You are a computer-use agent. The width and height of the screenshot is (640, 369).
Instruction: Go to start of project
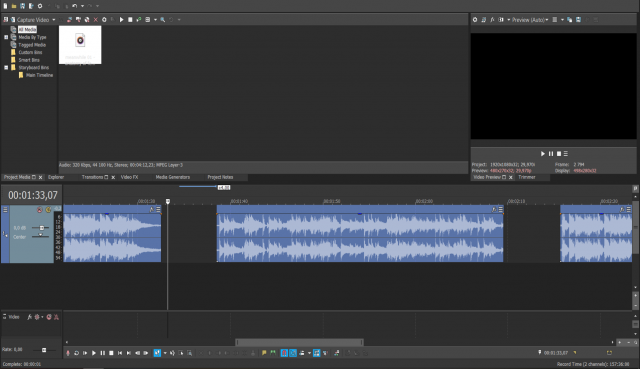pyautogui.click(x=120, y=353)
